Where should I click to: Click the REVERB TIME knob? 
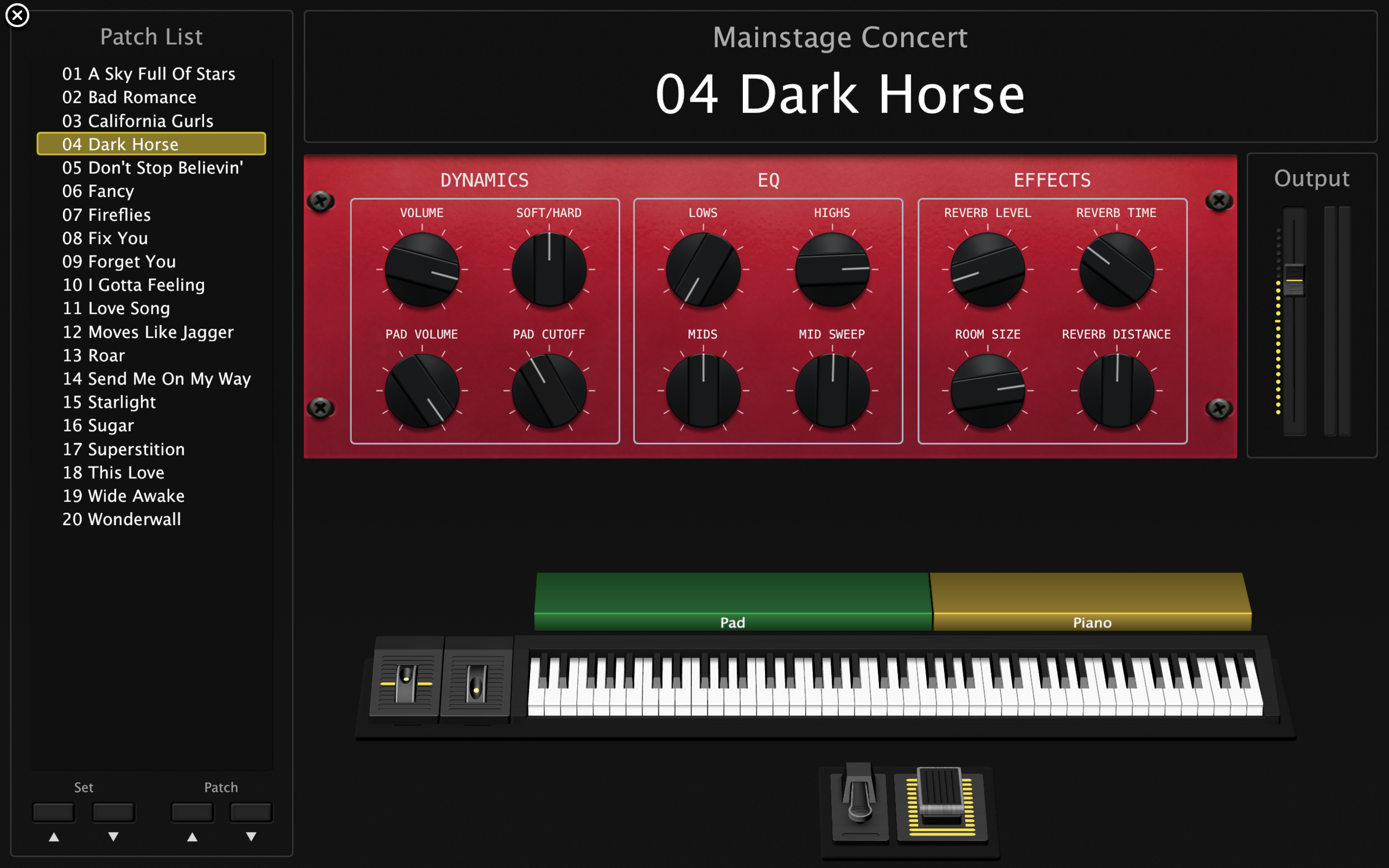pos(1117,269)
